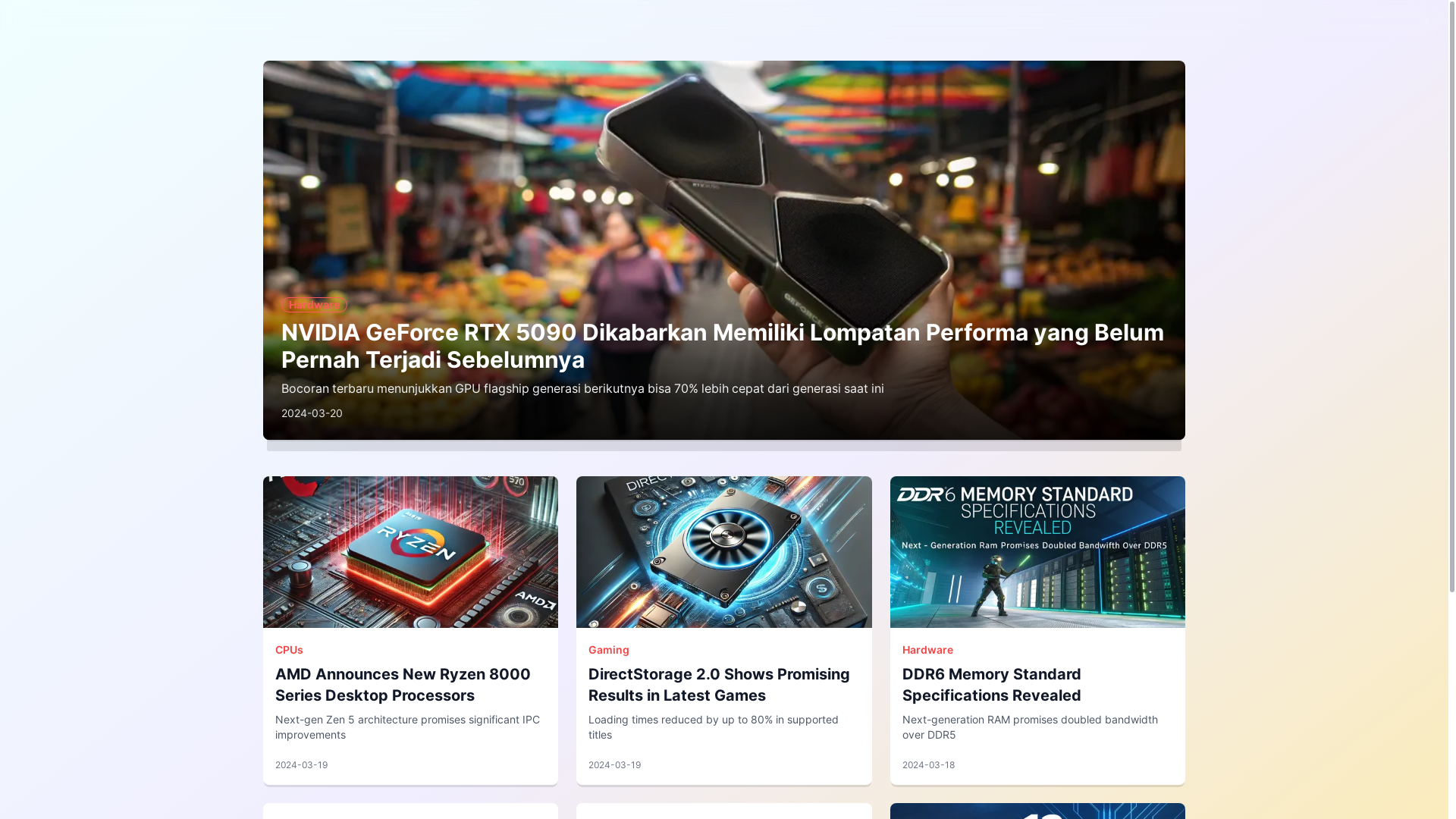
Task: Open the DDR6 Memory Standard thumbnail image
Action: click(x=1037, y=552)
